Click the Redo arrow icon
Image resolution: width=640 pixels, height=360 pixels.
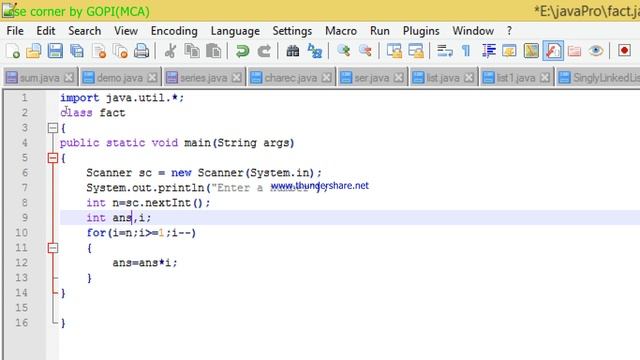pos(264,51)
